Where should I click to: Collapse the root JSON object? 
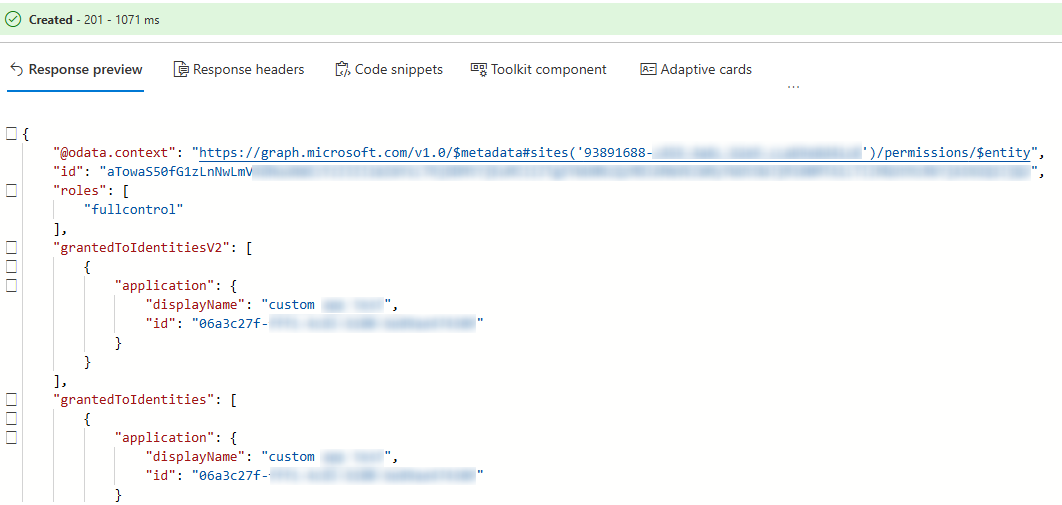11,134
